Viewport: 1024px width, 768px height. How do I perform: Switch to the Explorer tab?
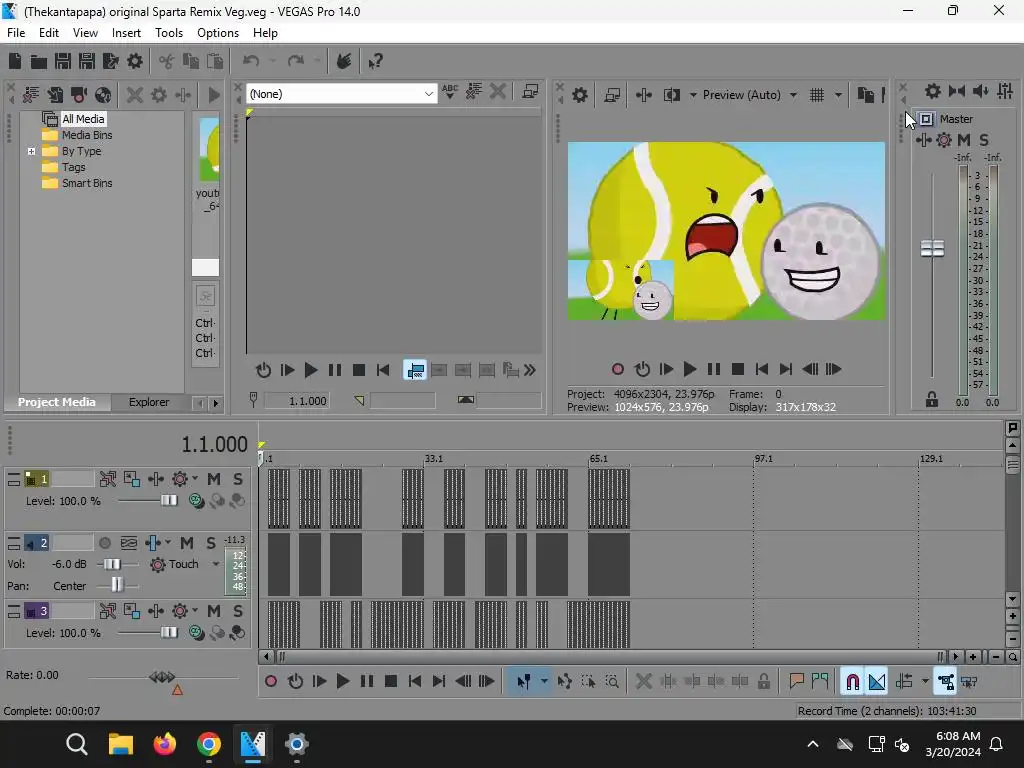coord(149,402)
